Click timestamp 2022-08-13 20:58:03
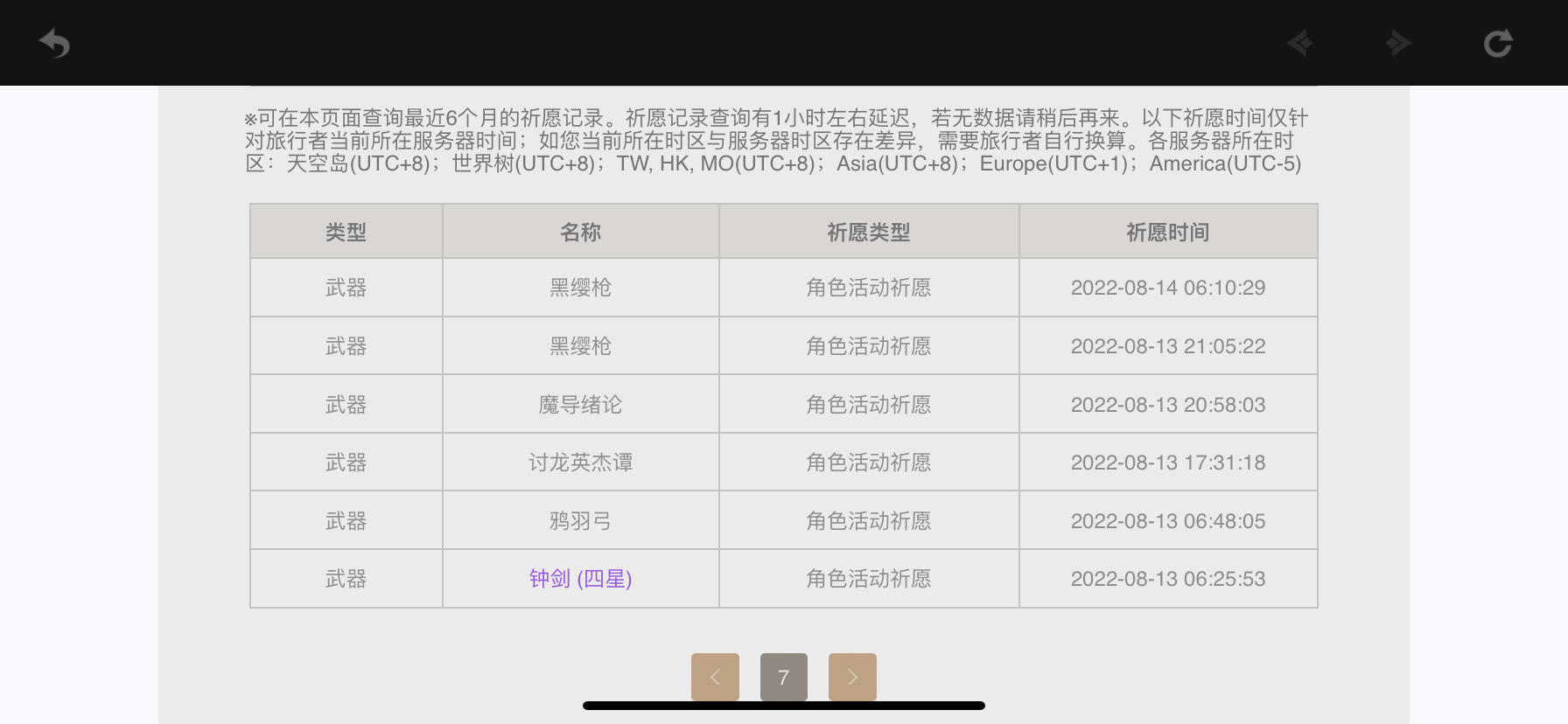 click(x=1168, y=405)
